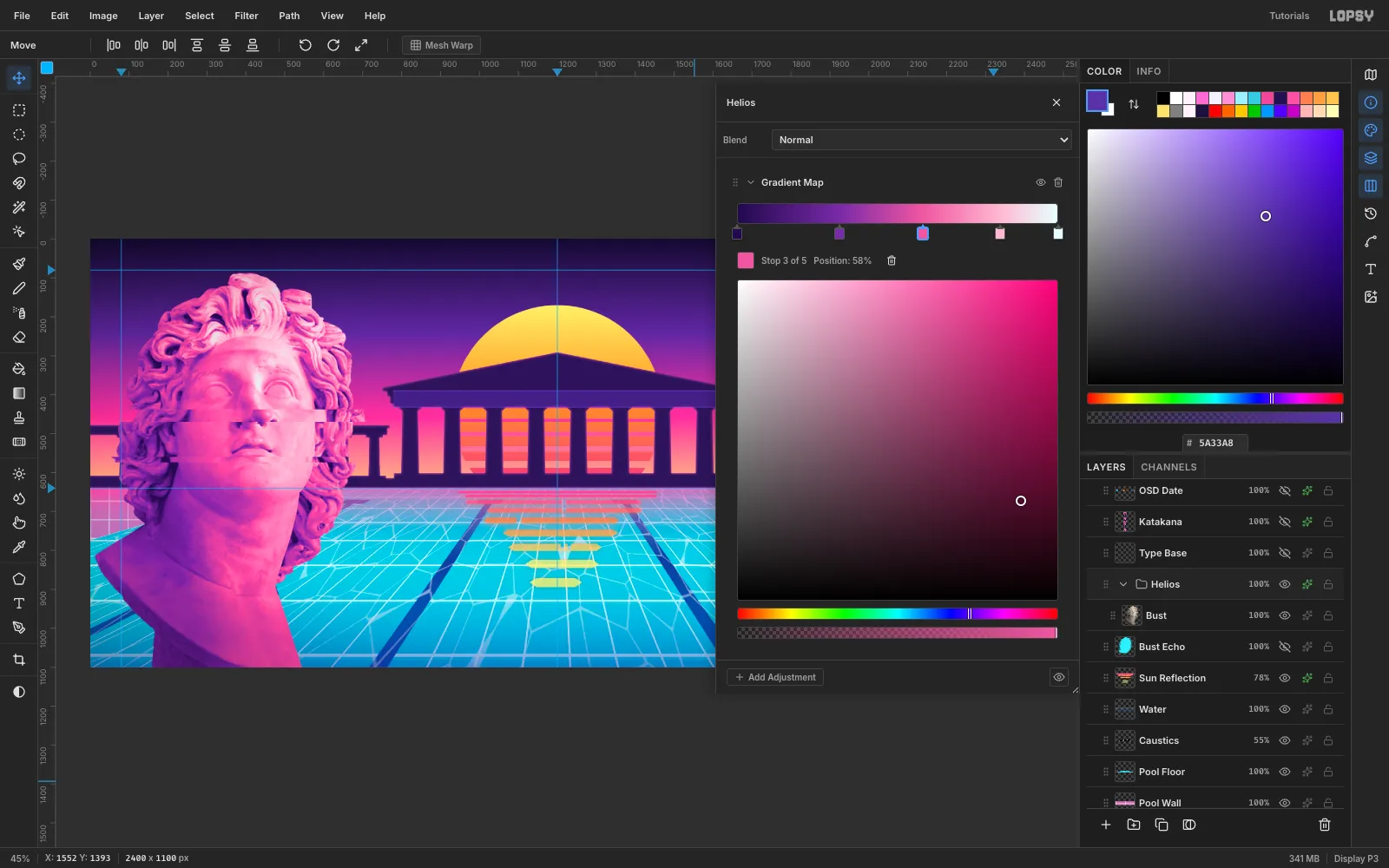This screenshot has width=1389, height=868.
Task: Delete gradient stop 3 with its trash icon
Action: point(892,260)
